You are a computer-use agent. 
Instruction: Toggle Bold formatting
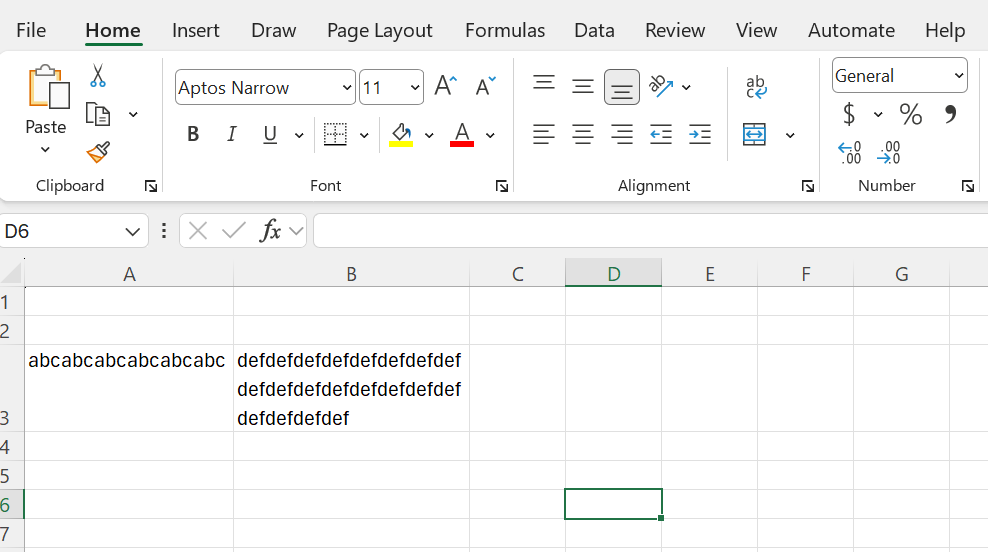(x=193, y=134)
